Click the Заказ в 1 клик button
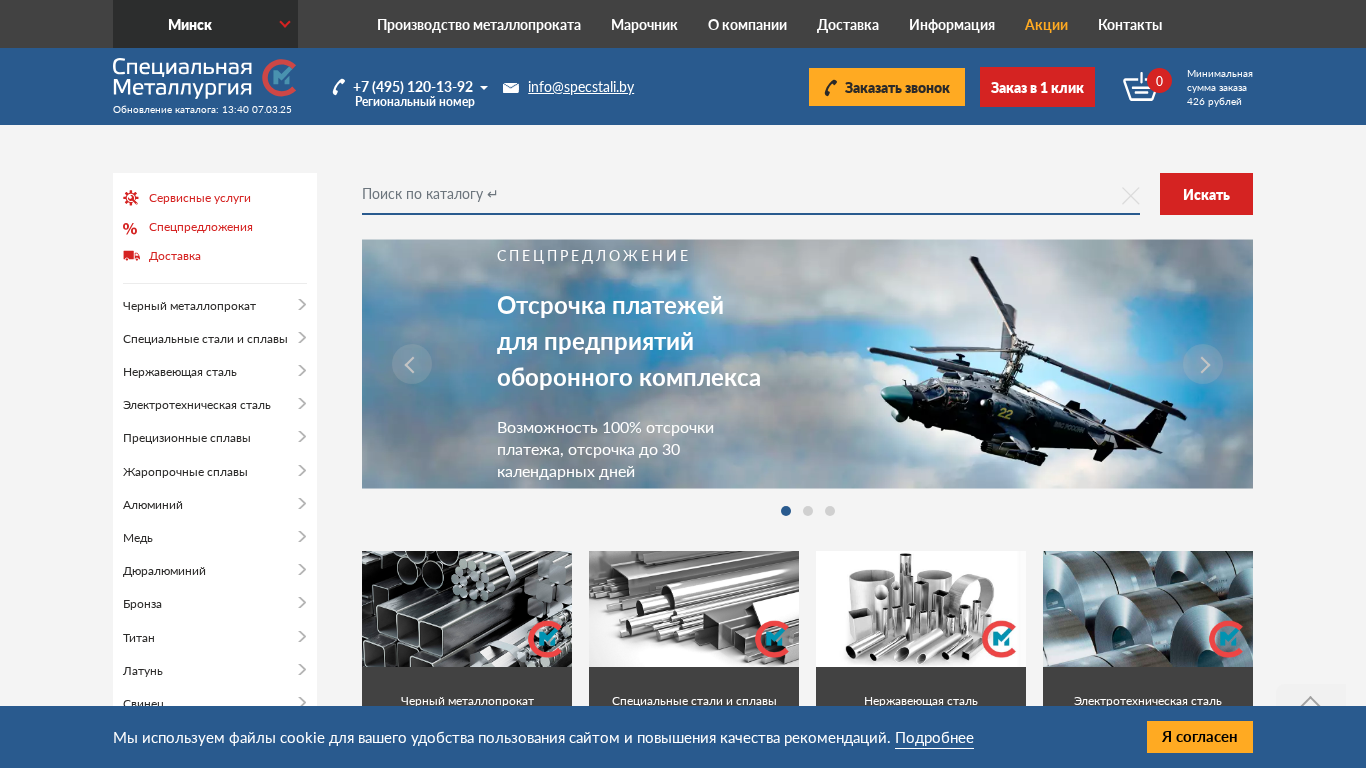 pos(1037,87)
